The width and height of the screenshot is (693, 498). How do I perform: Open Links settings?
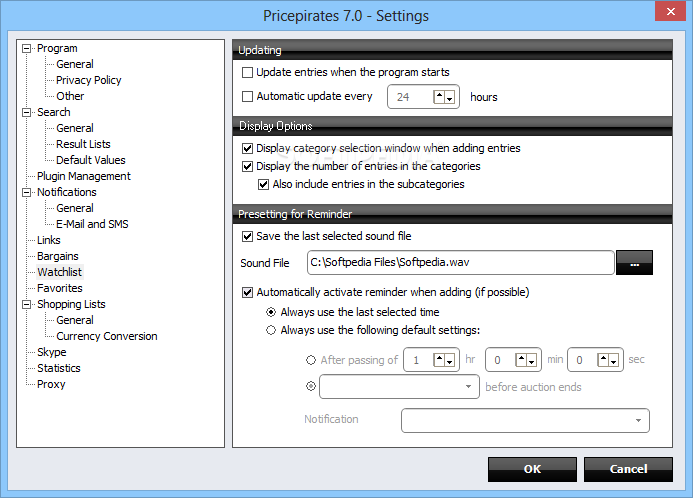coord(49,240)
